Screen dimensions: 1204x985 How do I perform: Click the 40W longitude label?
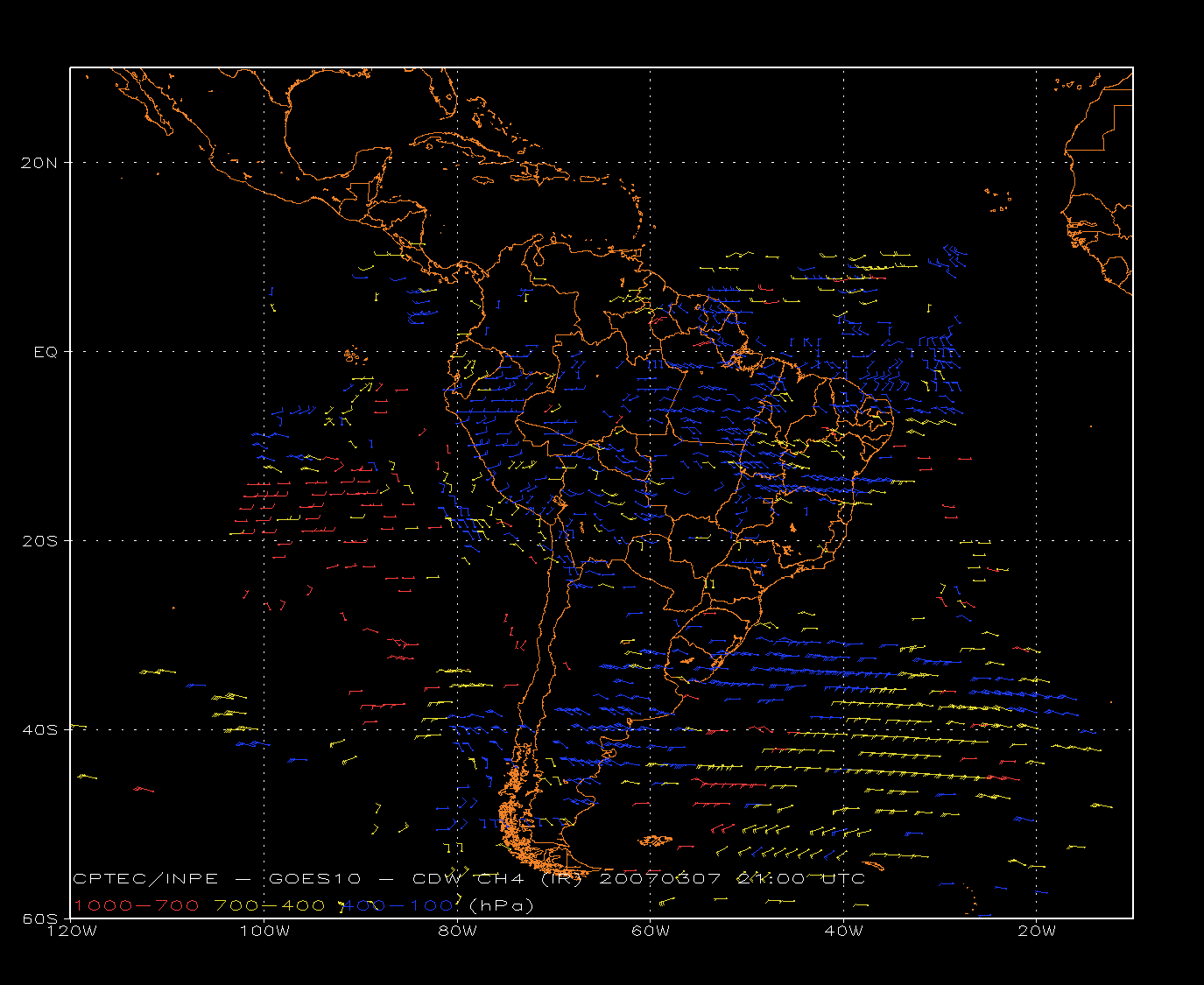[843, 931]
